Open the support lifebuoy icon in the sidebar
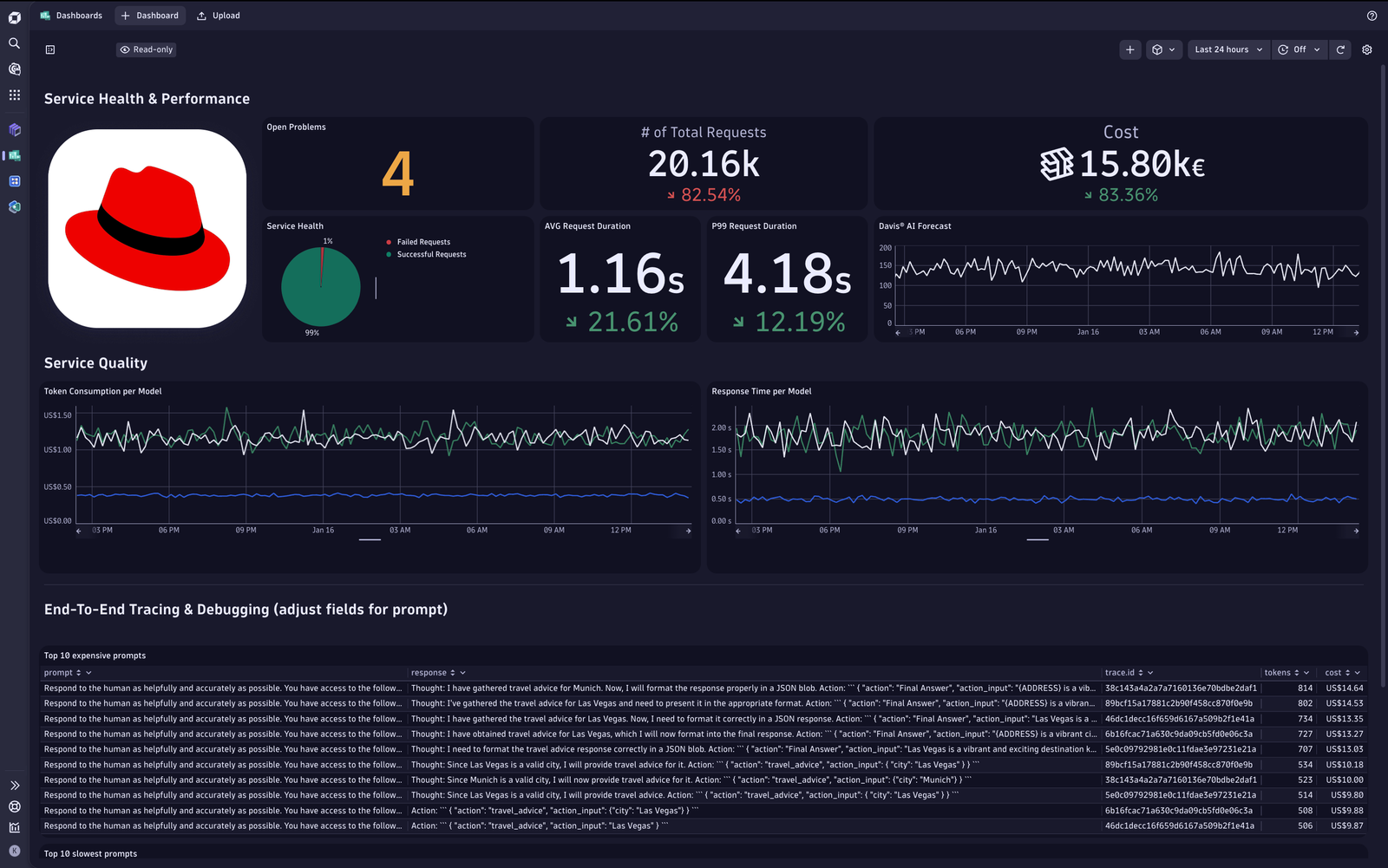This screenshot has width=1388, height=868. [15, 806]
